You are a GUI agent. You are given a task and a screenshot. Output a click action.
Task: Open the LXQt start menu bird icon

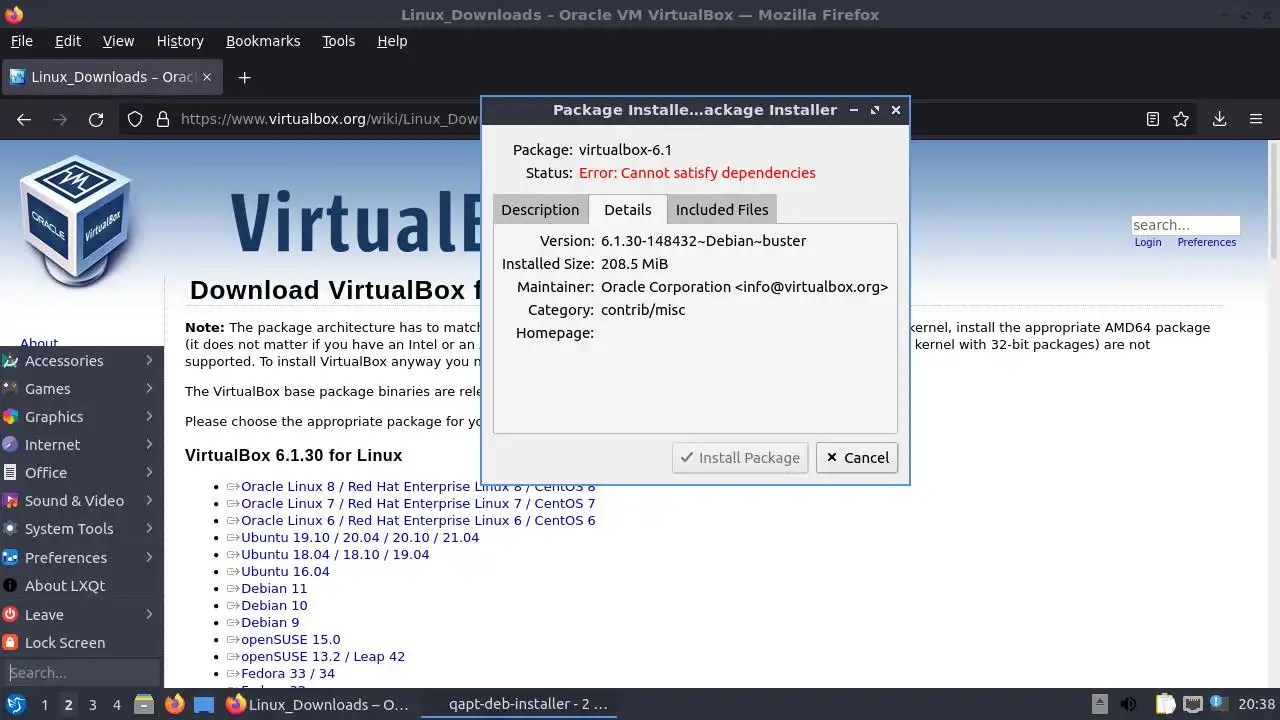15,704
